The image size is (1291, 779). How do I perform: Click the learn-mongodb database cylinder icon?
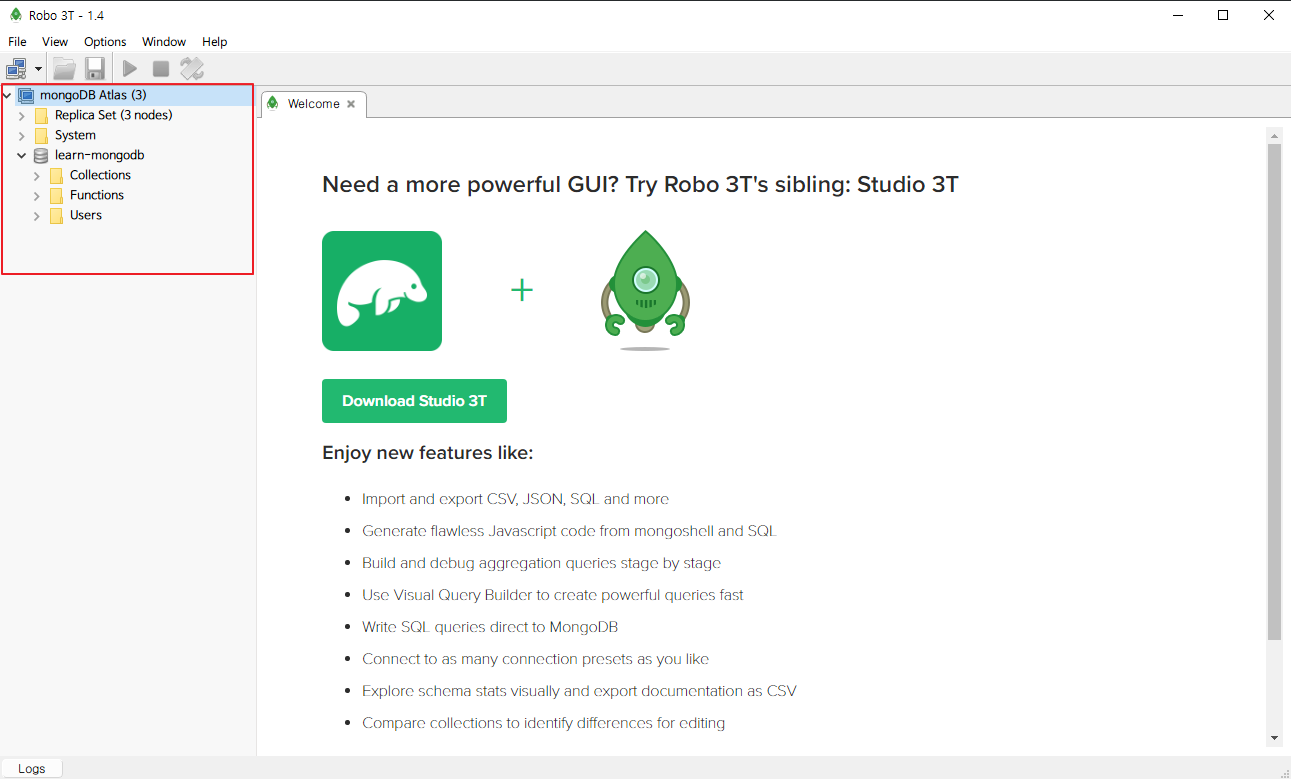(41, 155)
